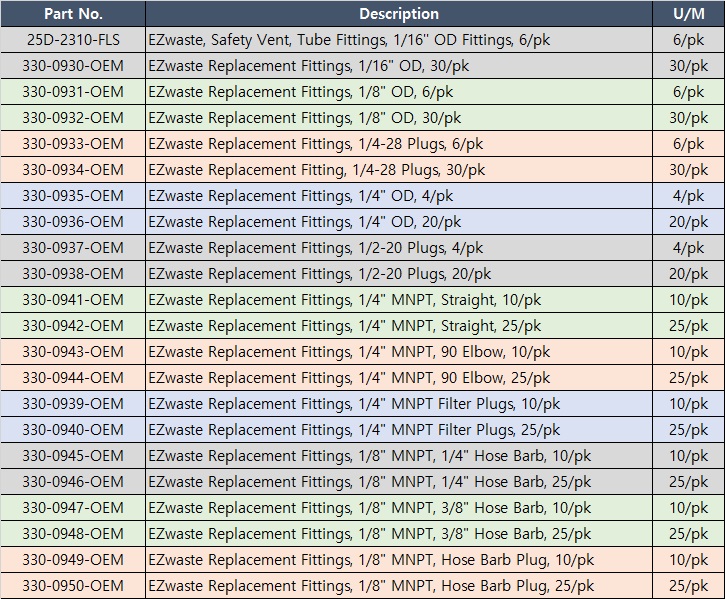725x599 pixels.
Task: Select part number 330-0948-OEM
Action: 73,533
